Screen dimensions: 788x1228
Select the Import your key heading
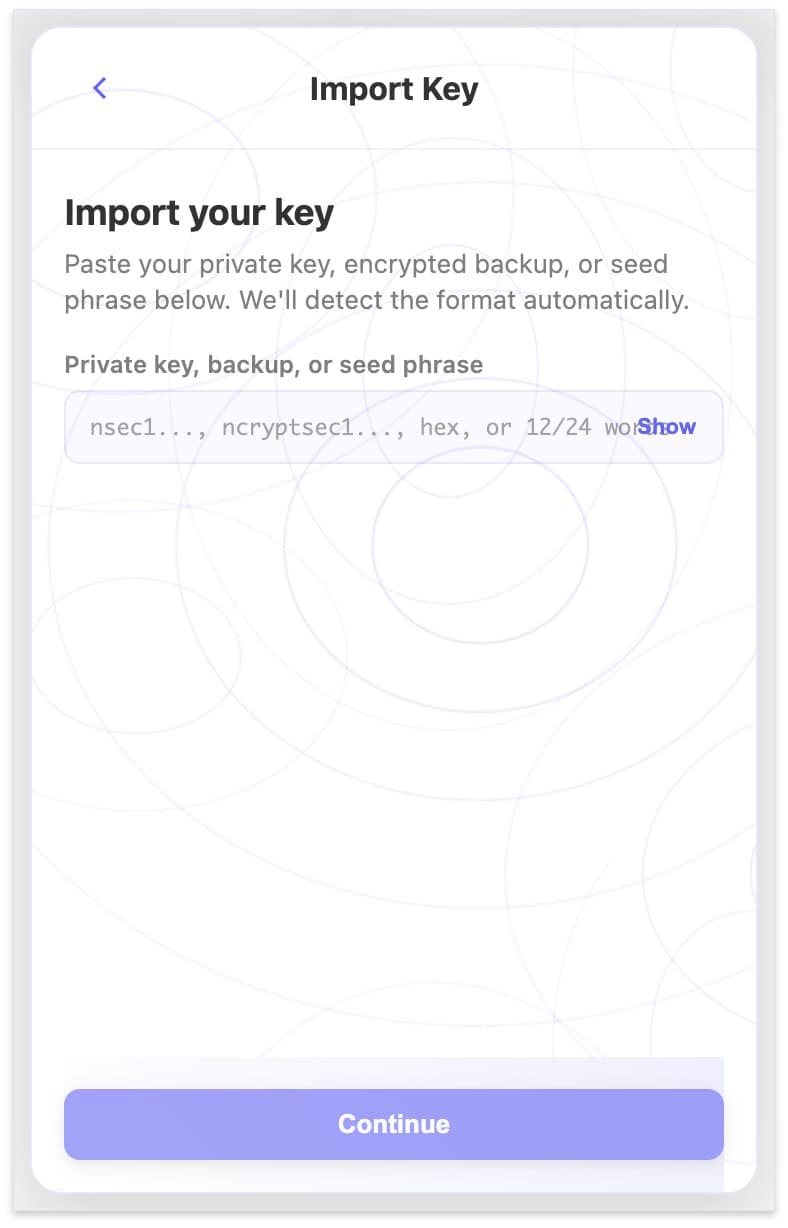pyautogui.click(x=198, y=212)
